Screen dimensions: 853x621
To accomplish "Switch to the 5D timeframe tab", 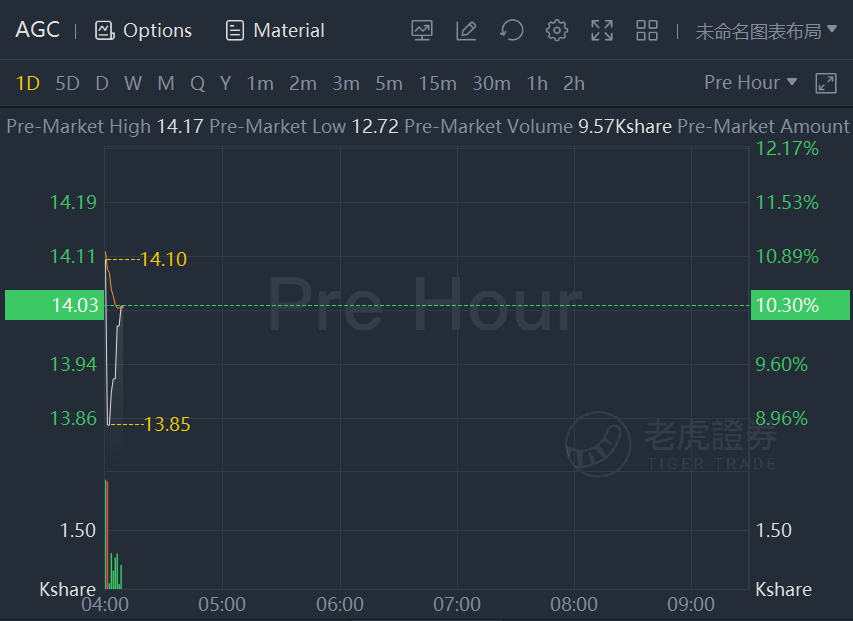I will click(67, 84).
